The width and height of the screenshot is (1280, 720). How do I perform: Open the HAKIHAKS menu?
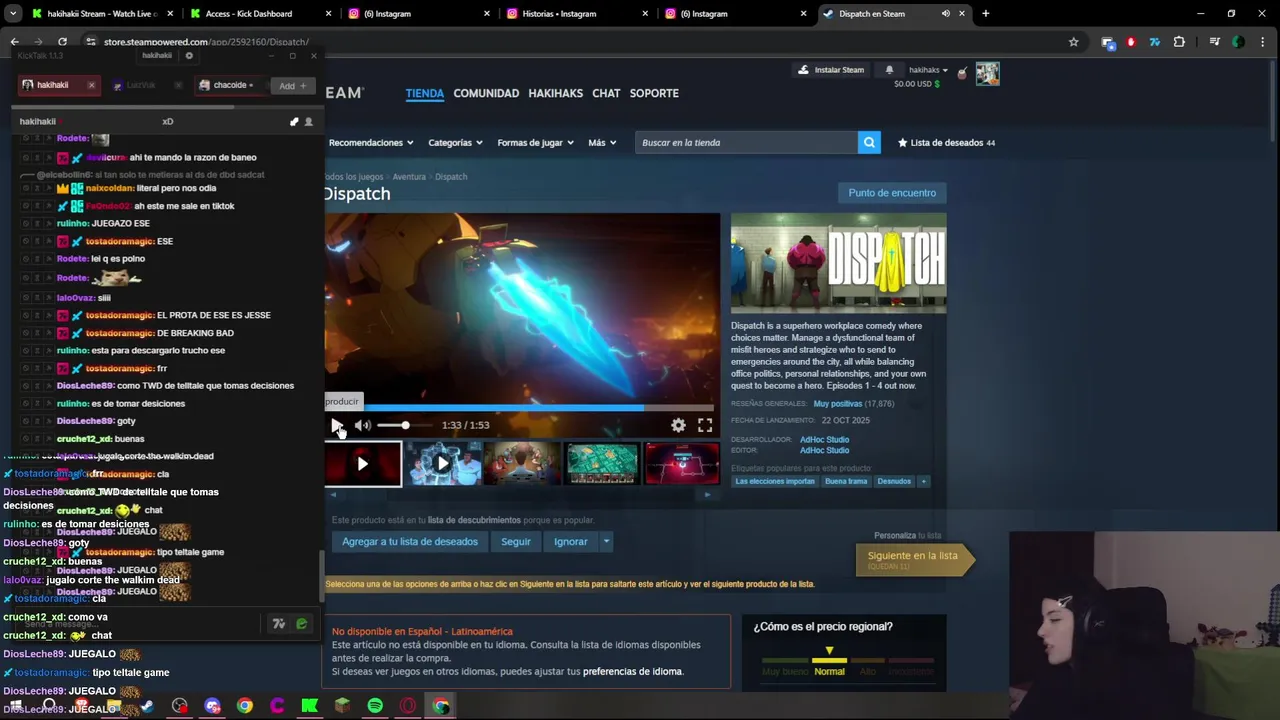click(x=555, y=93)
